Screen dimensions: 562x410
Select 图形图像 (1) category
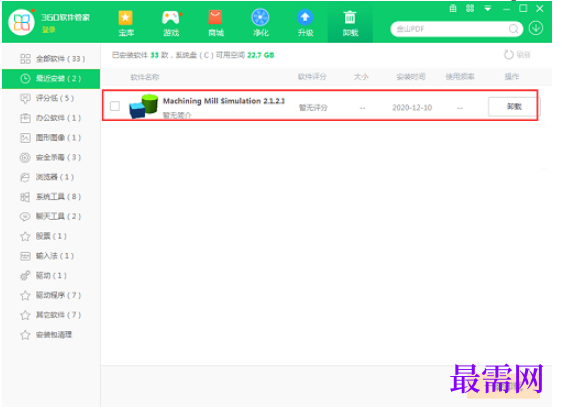pos(51,138)
